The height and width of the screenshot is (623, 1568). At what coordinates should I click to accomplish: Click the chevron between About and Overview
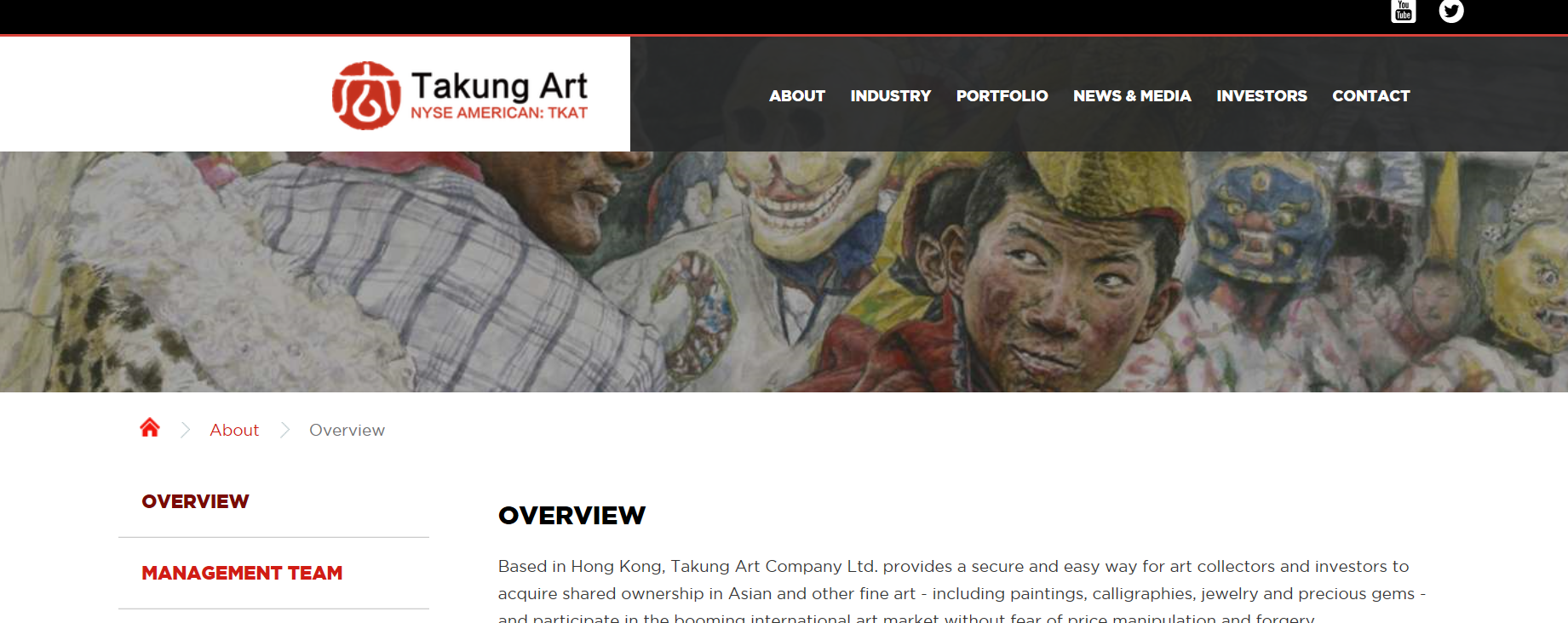click(x=284, y=430)
